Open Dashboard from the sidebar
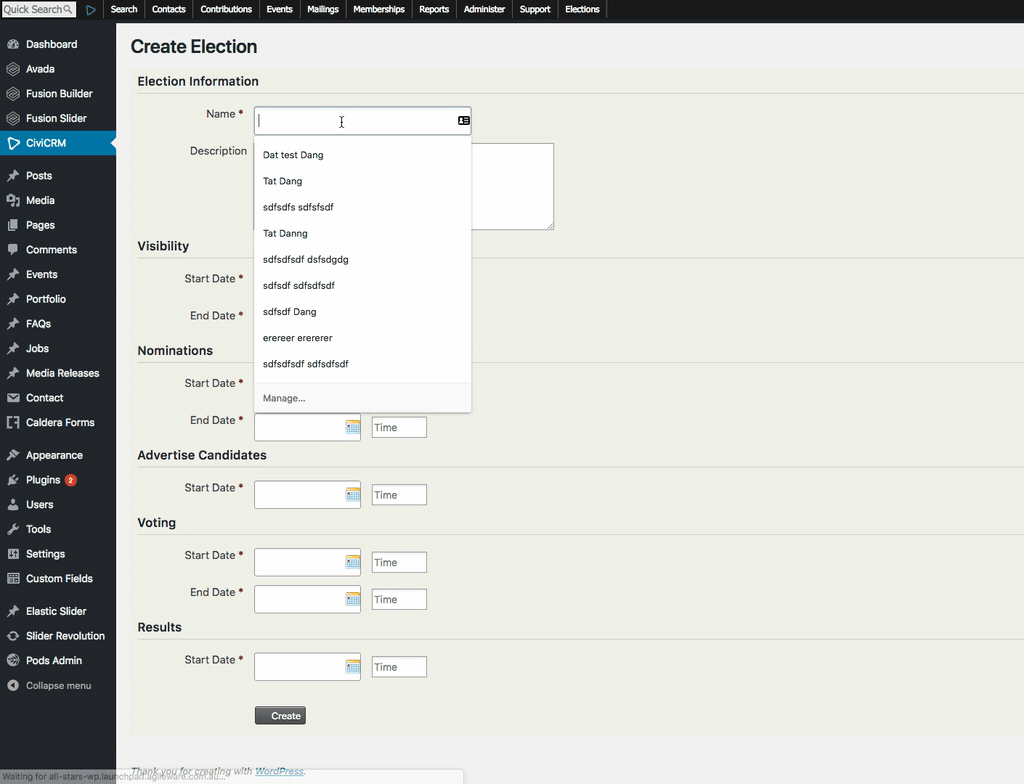The height and width of the screenshot is (784, 1024). coord(51,44)
